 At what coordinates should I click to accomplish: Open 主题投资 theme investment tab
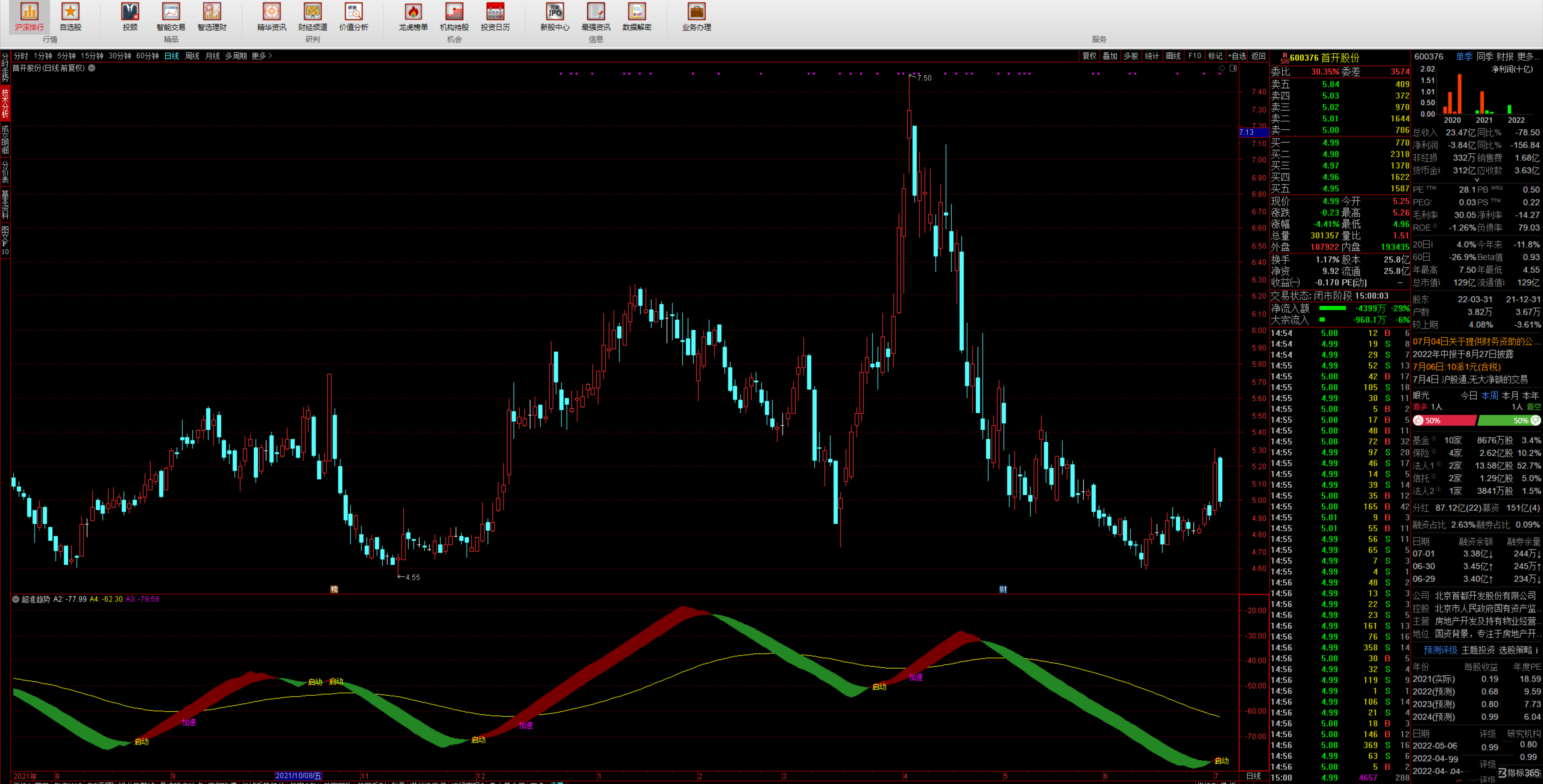coord(1478,650)
